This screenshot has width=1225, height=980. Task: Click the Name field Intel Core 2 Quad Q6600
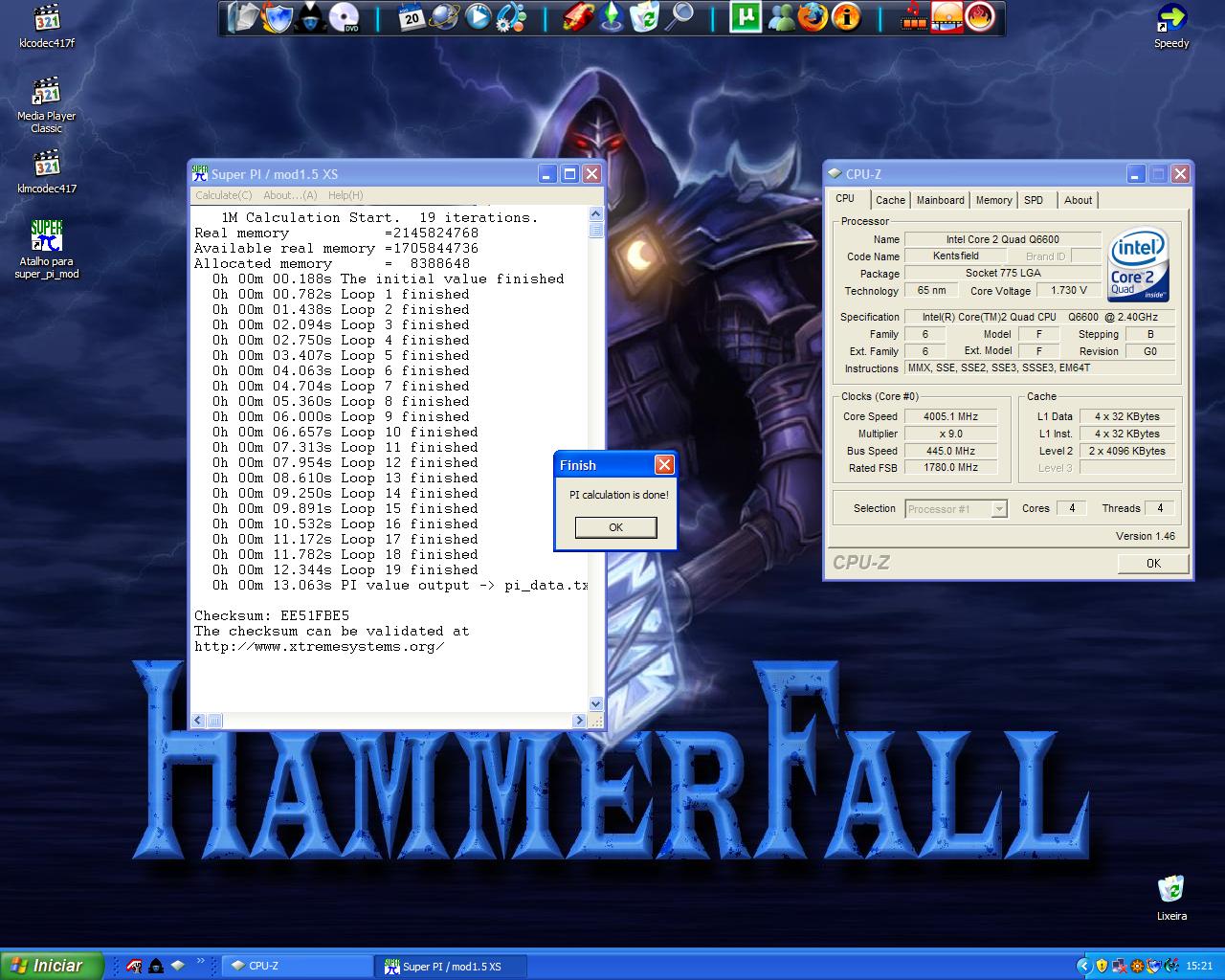coord(1003,239)
